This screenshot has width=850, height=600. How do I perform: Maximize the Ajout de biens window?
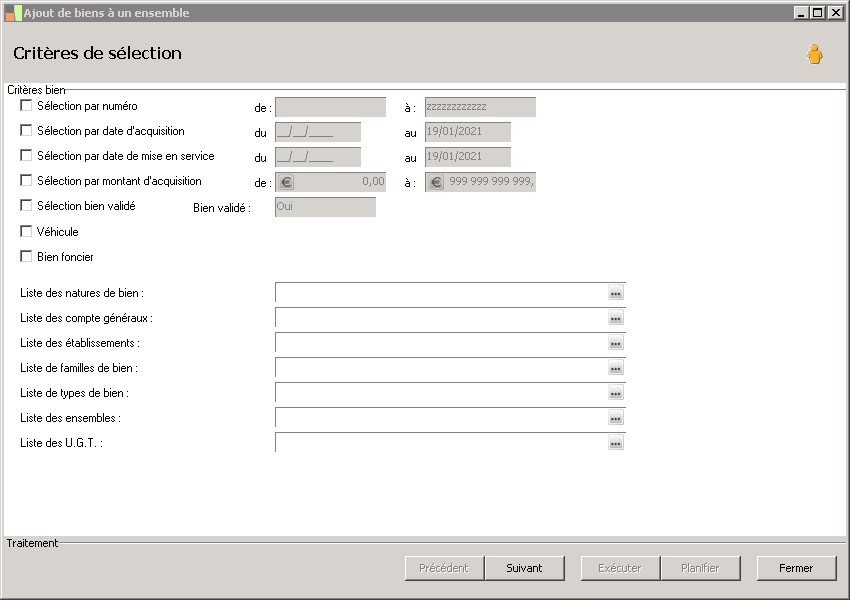tap(817, 13)
